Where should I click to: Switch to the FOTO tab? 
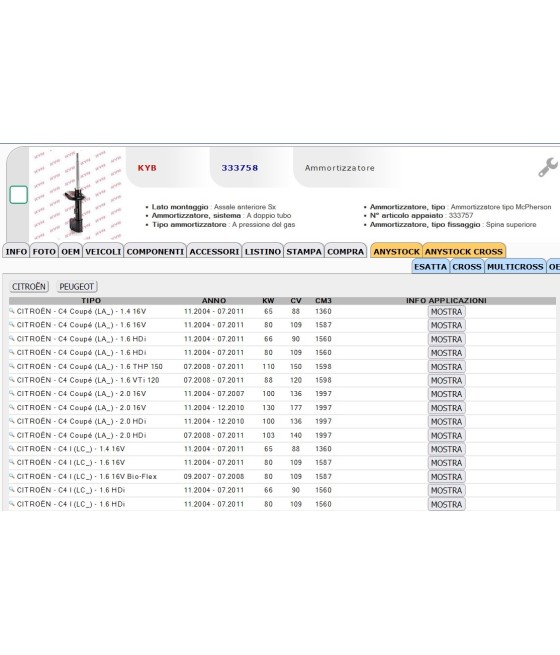click(x=44, y=251)
